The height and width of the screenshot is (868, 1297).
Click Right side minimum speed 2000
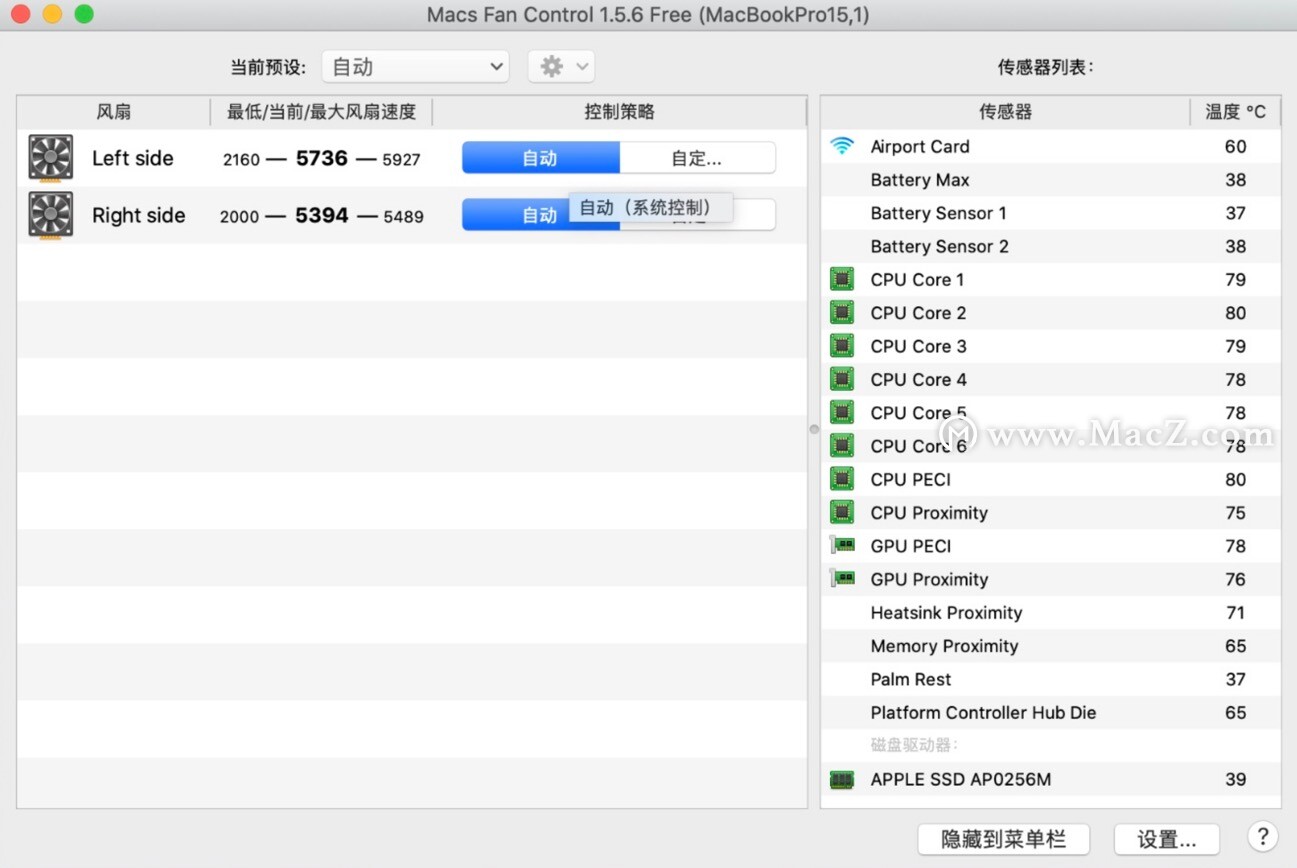(240, 216)
